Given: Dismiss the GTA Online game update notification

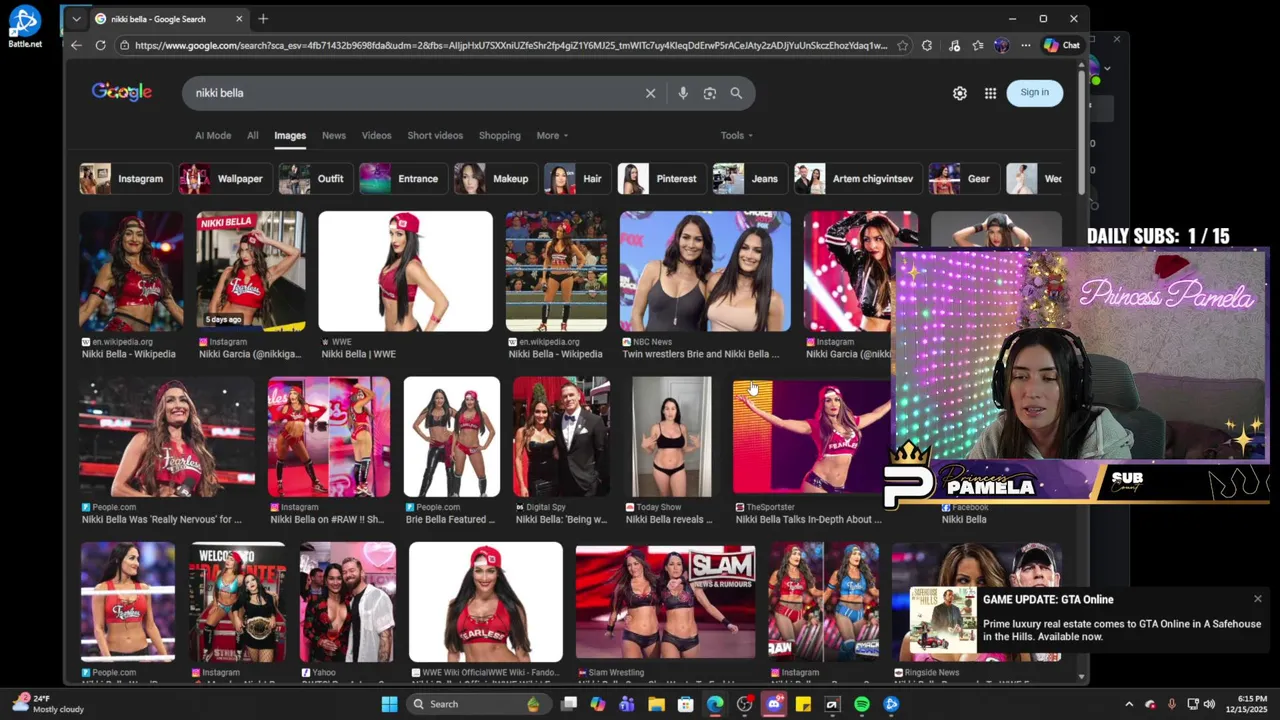Looking at the screenshot, I should (1258, 599).
